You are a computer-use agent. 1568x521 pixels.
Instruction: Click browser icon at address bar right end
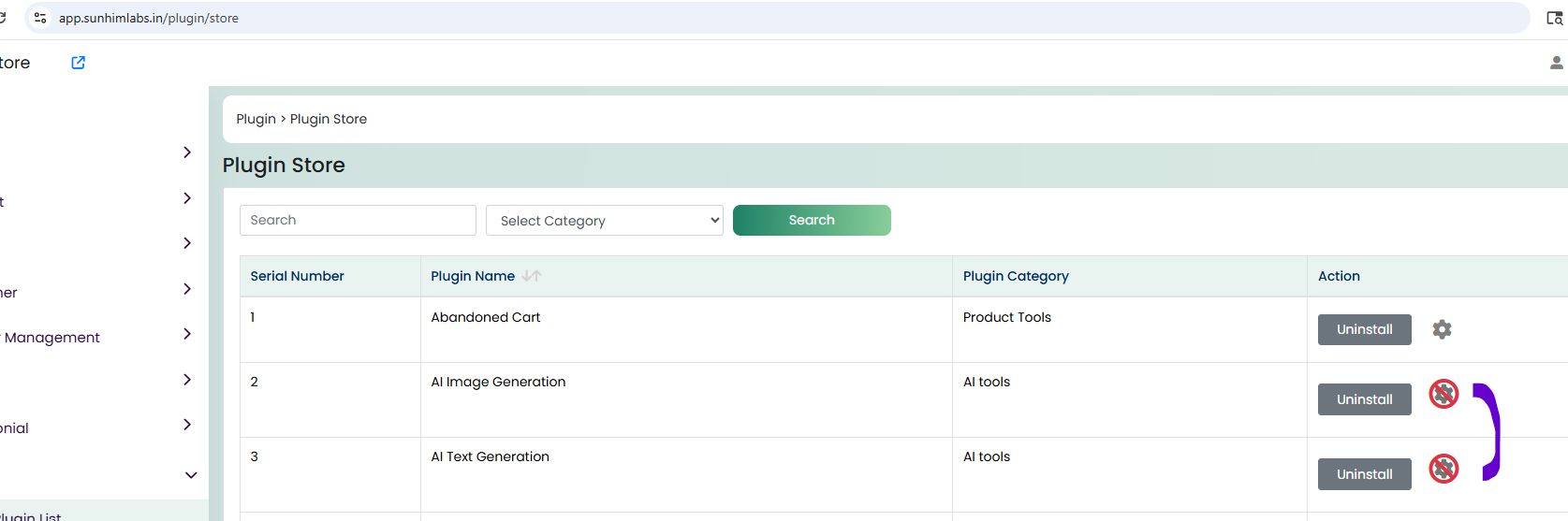(x=1554, y=18)
